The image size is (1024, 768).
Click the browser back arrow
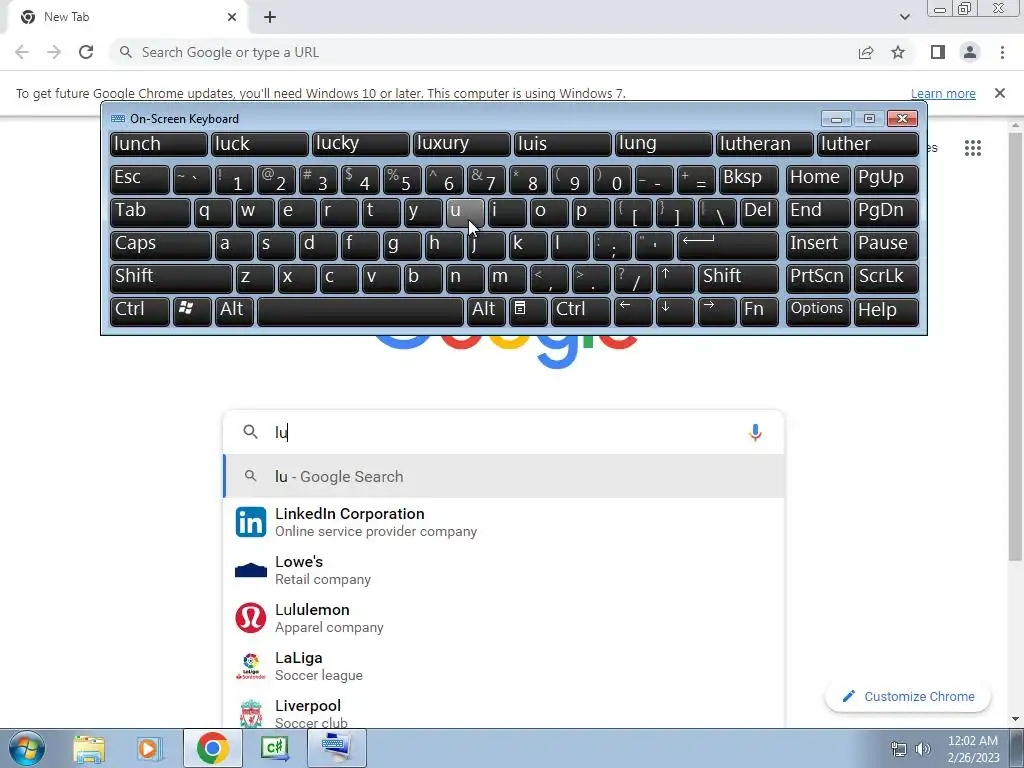click(x=22, y=52)
